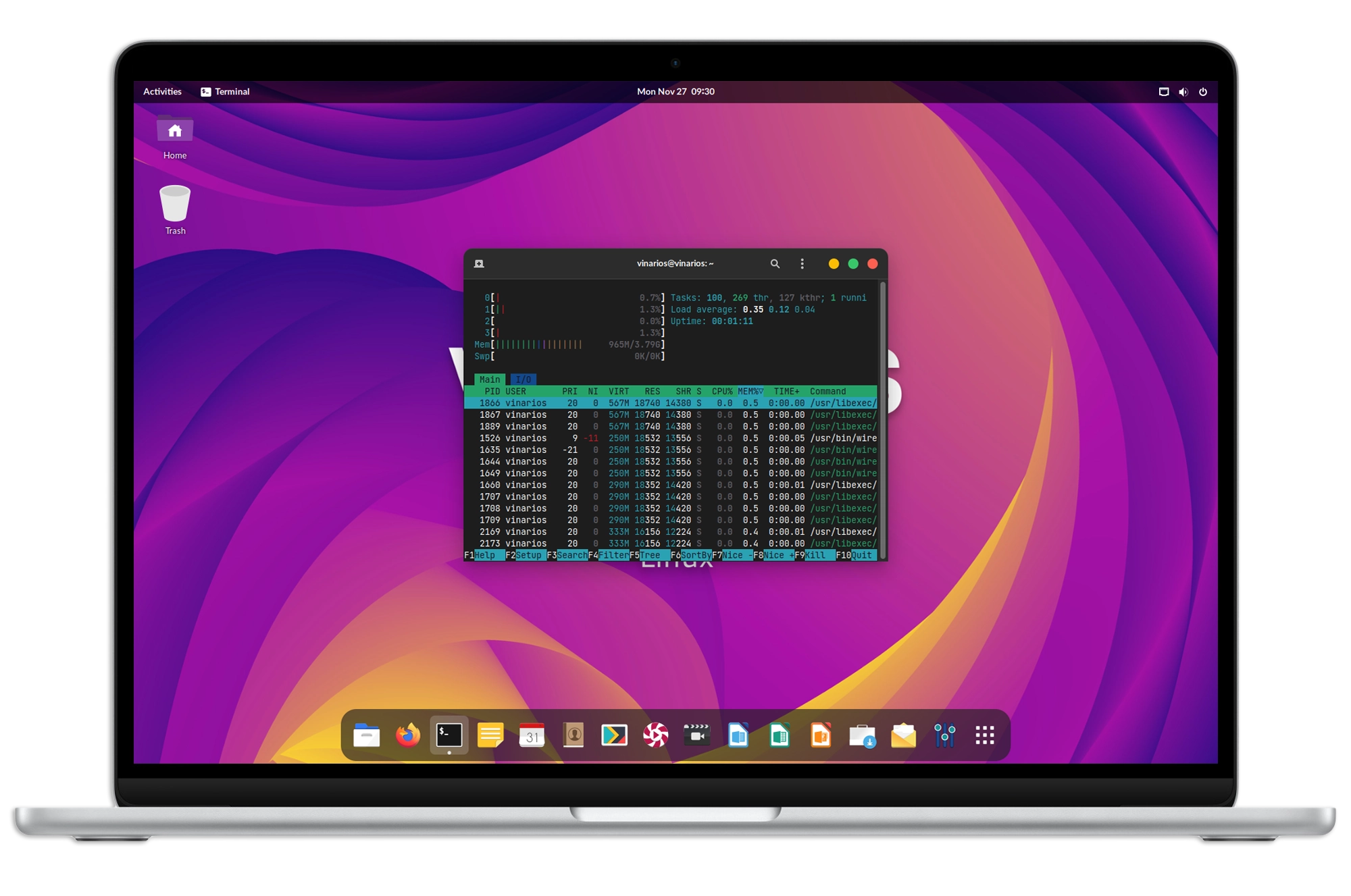Click the CPU 1 usage bar meter
Viewport: 1351px width, 896px height.
coord(575,310)
